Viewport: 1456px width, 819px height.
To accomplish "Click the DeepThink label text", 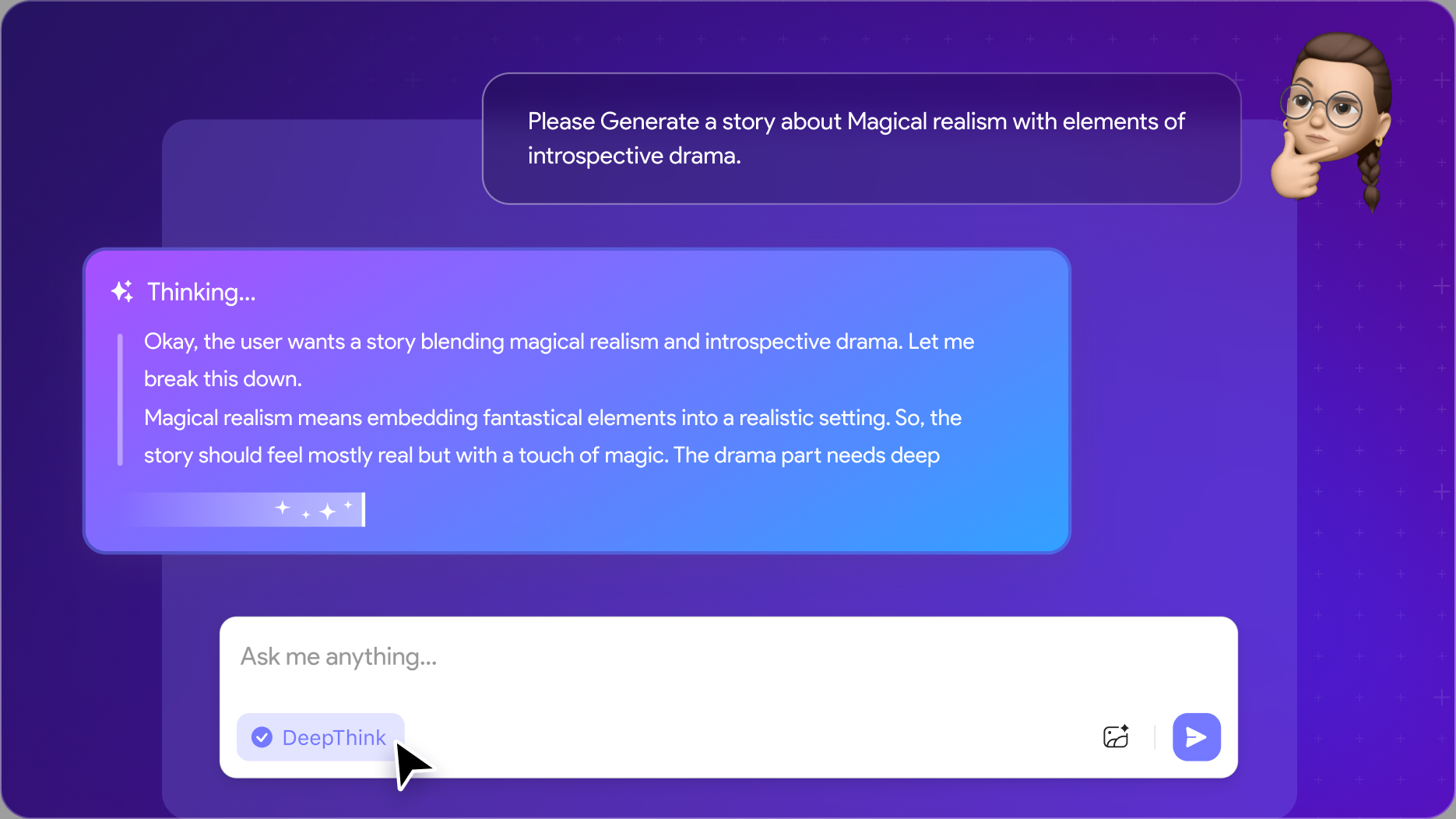I will click(334, 737).
